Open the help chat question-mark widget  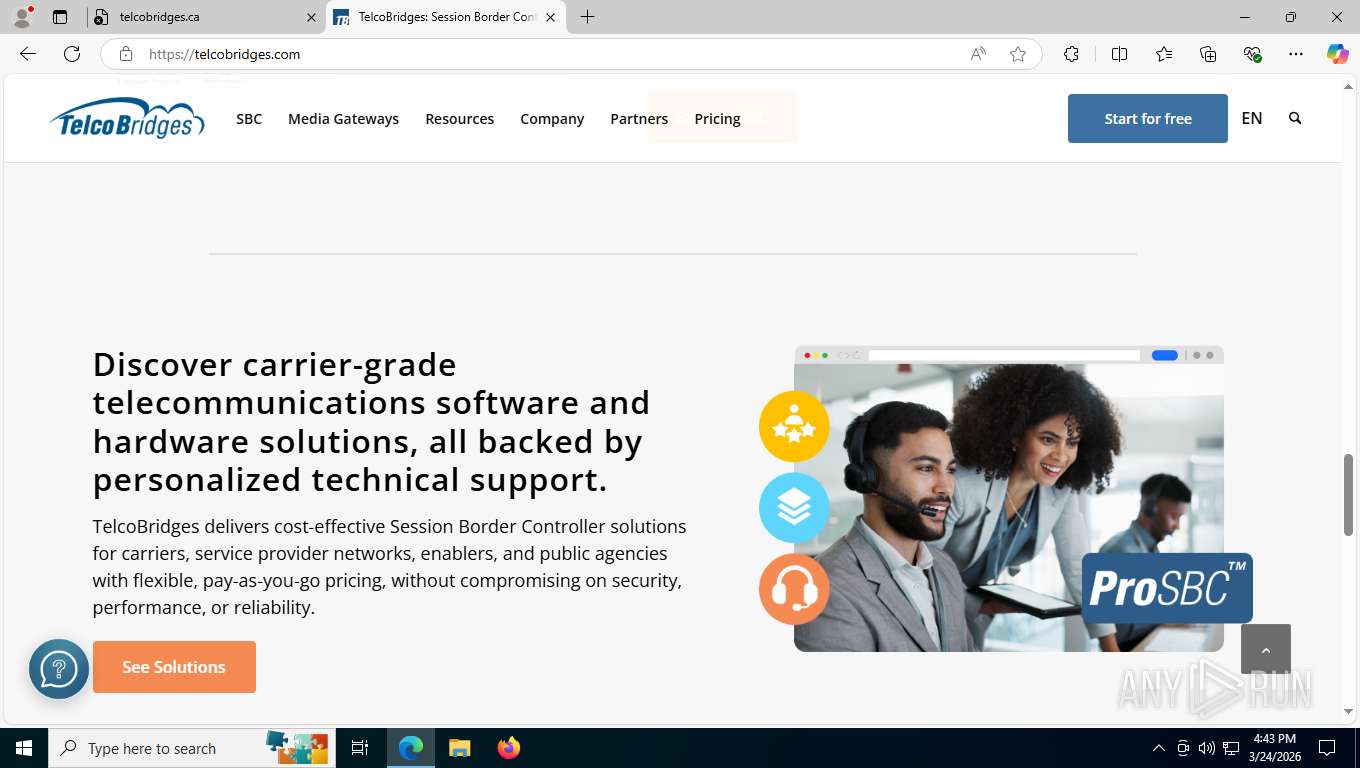59,669
